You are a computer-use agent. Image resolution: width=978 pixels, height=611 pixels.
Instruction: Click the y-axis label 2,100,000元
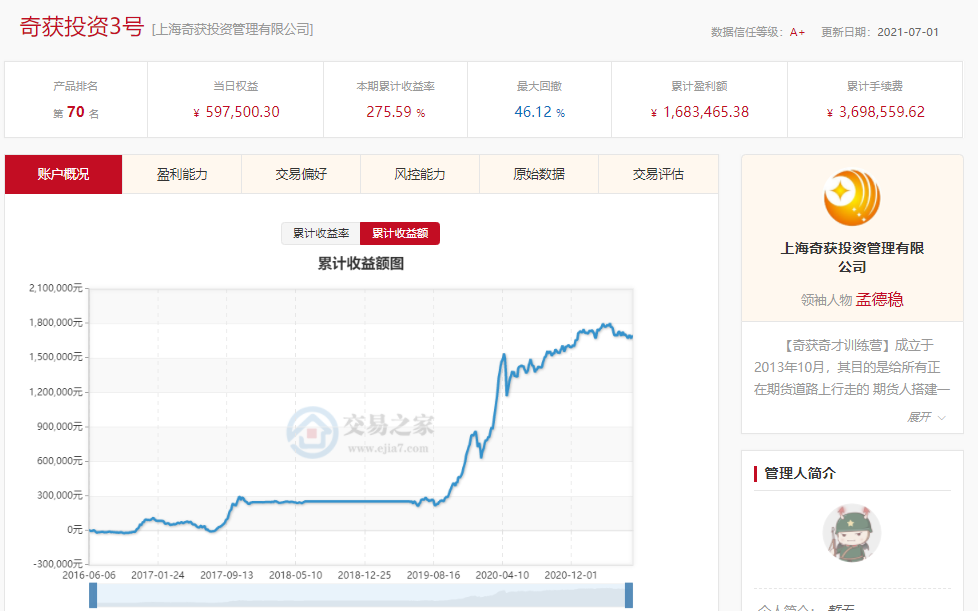[56, 287]
